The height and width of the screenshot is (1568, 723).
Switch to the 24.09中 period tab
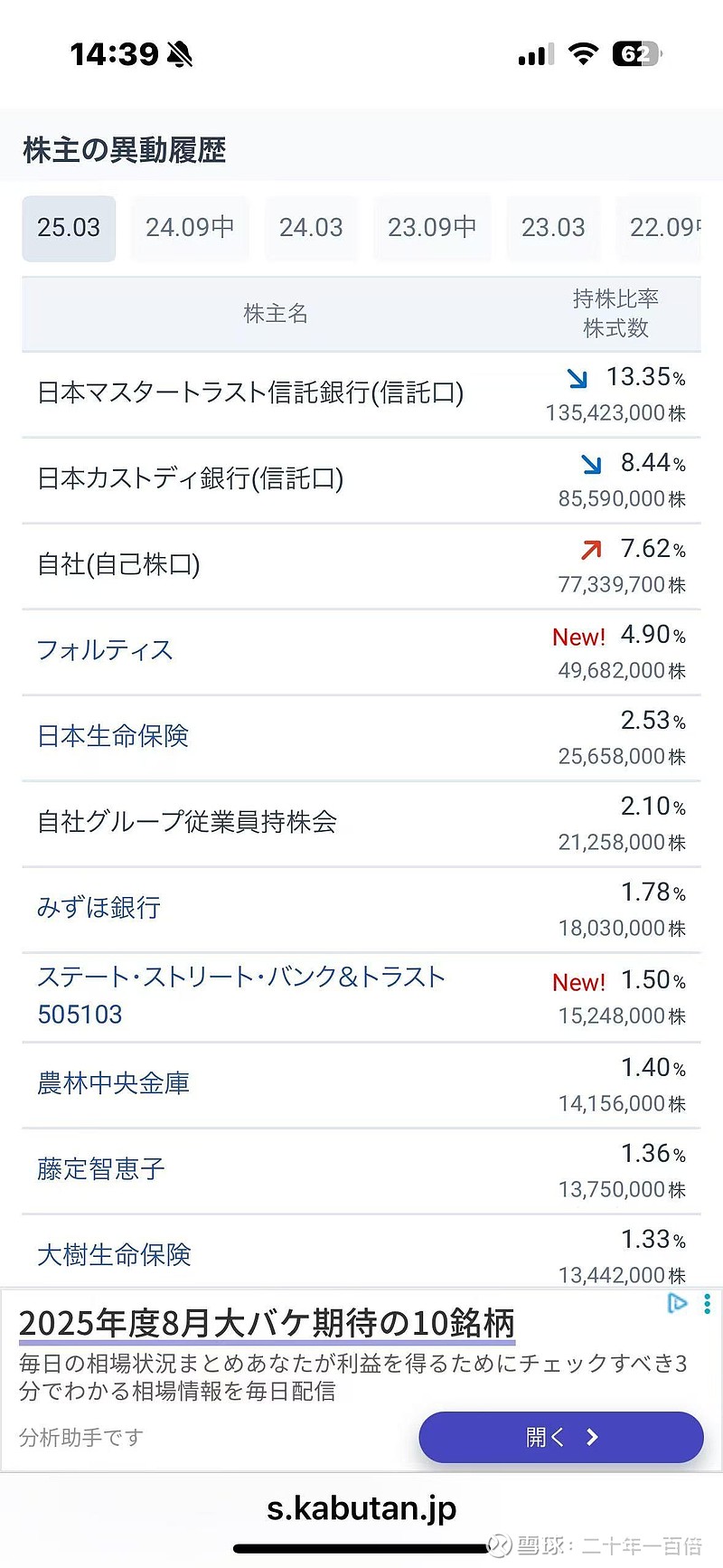click(190, 228)
